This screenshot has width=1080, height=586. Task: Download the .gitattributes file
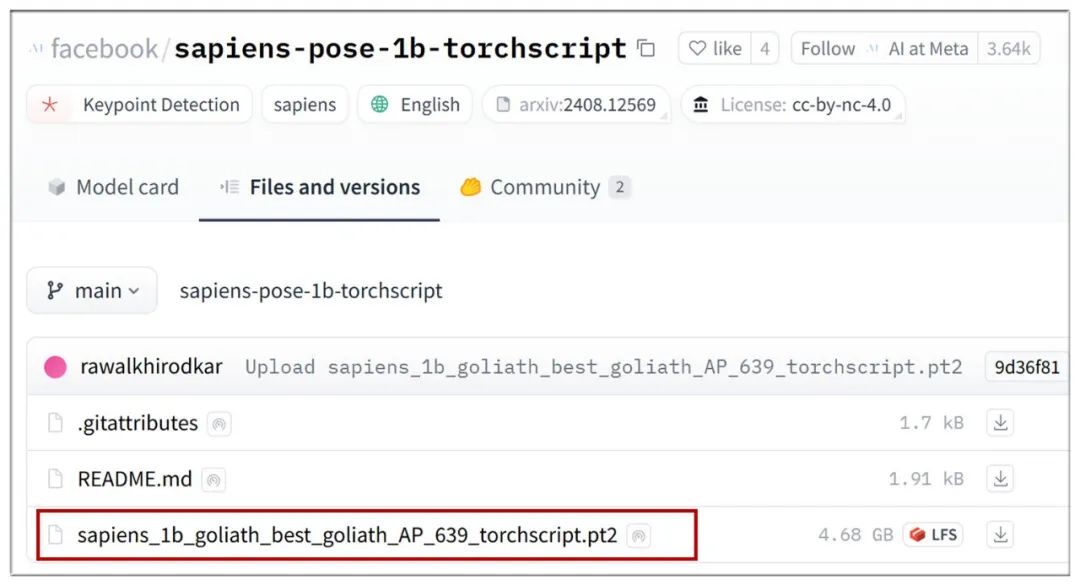(x=1001, y=422)
